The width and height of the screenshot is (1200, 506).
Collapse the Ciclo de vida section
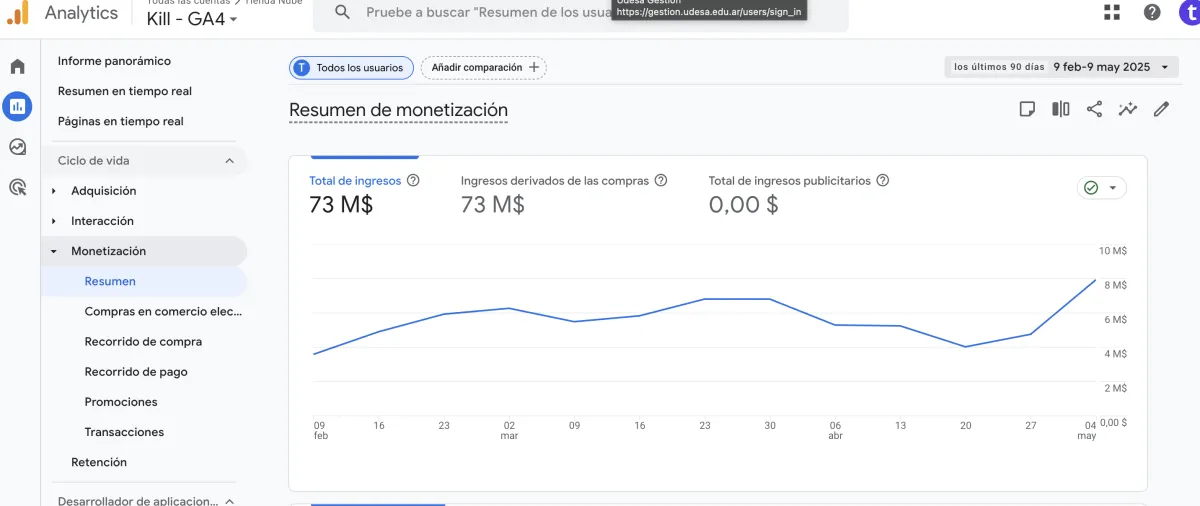click(x=229, y=161)
